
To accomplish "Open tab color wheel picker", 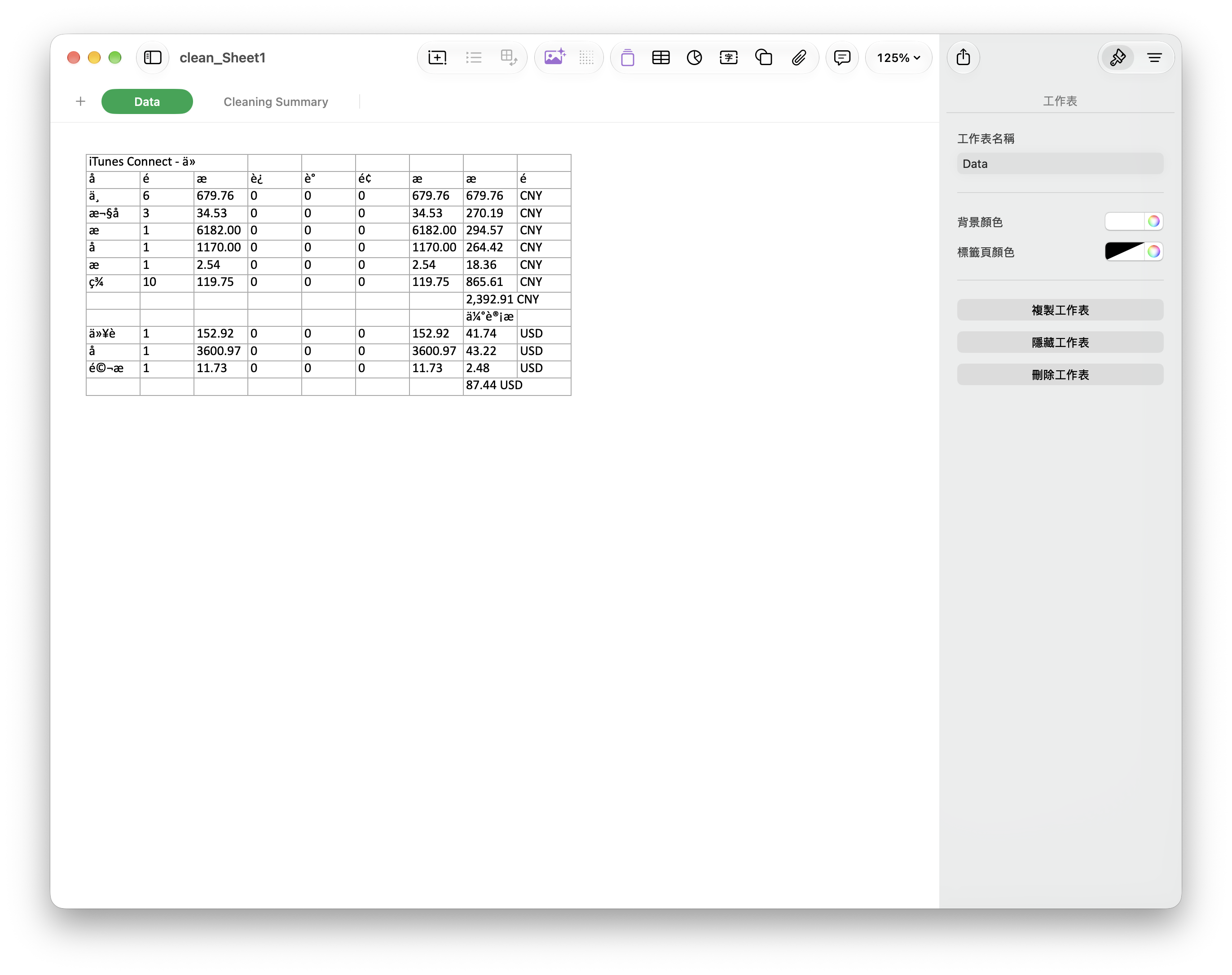I will pyautogui.click(x=1154, y=252).
